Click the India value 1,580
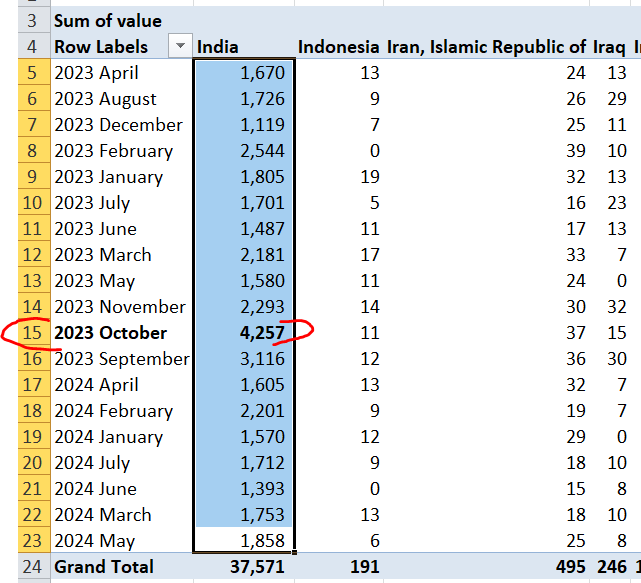Viewport: 641px width, 583px height. tap(262, 281)
